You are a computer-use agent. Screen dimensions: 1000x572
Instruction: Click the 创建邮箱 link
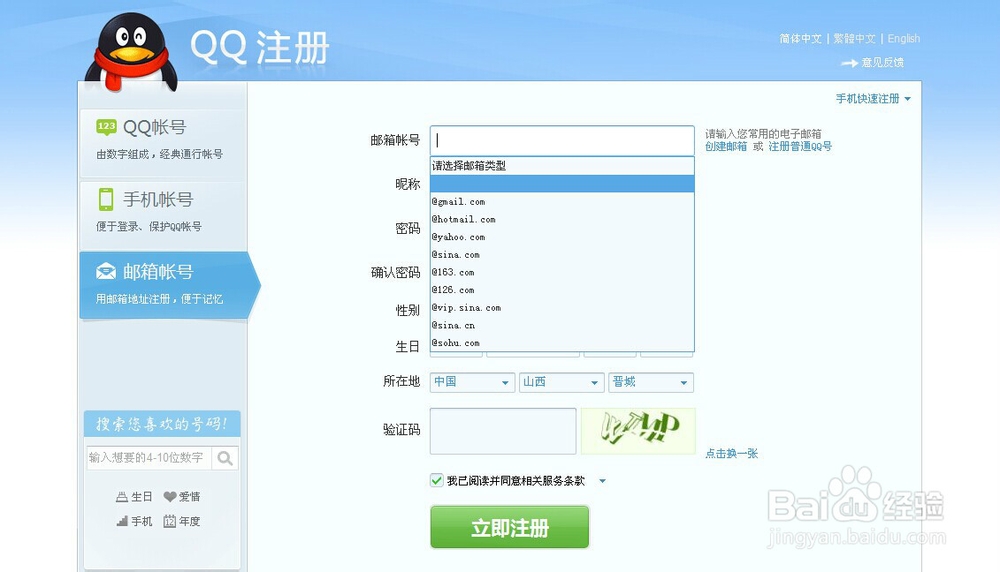726,147
